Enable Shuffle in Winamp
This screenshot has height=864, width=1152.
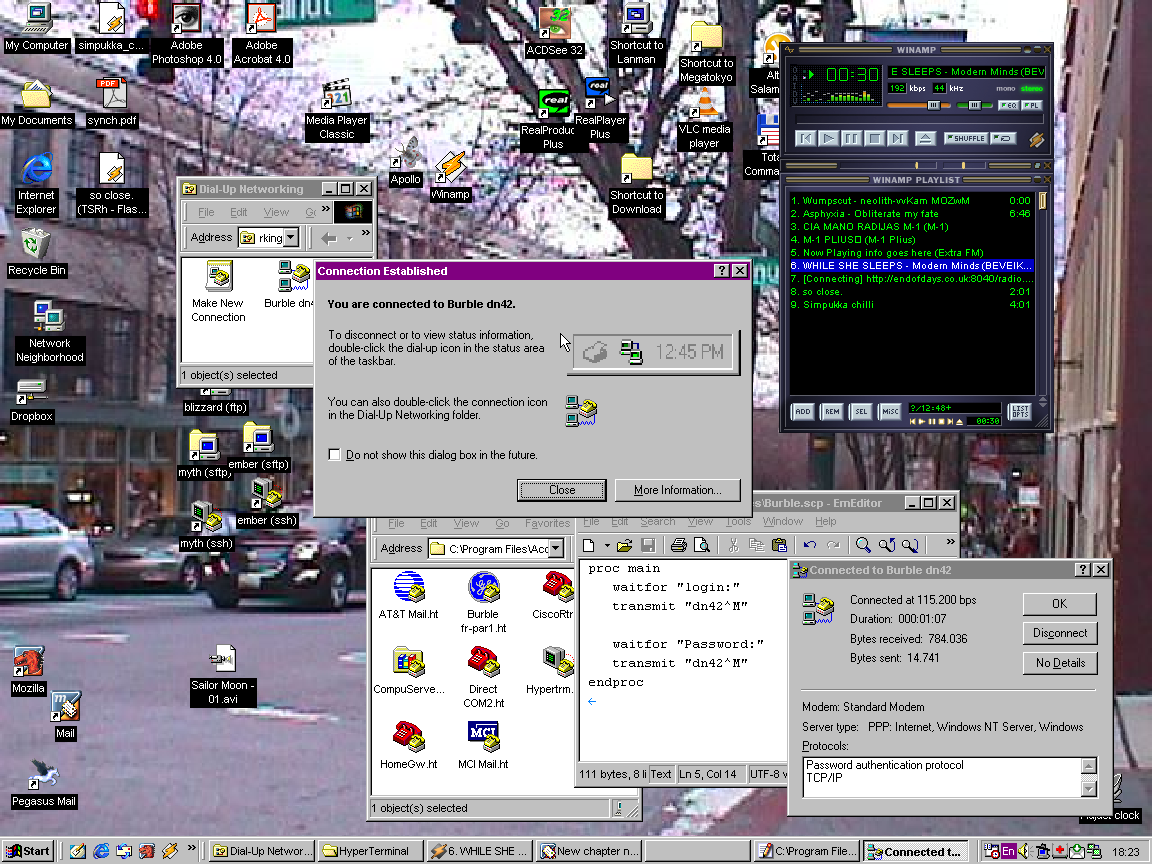(x=966, y=138)
